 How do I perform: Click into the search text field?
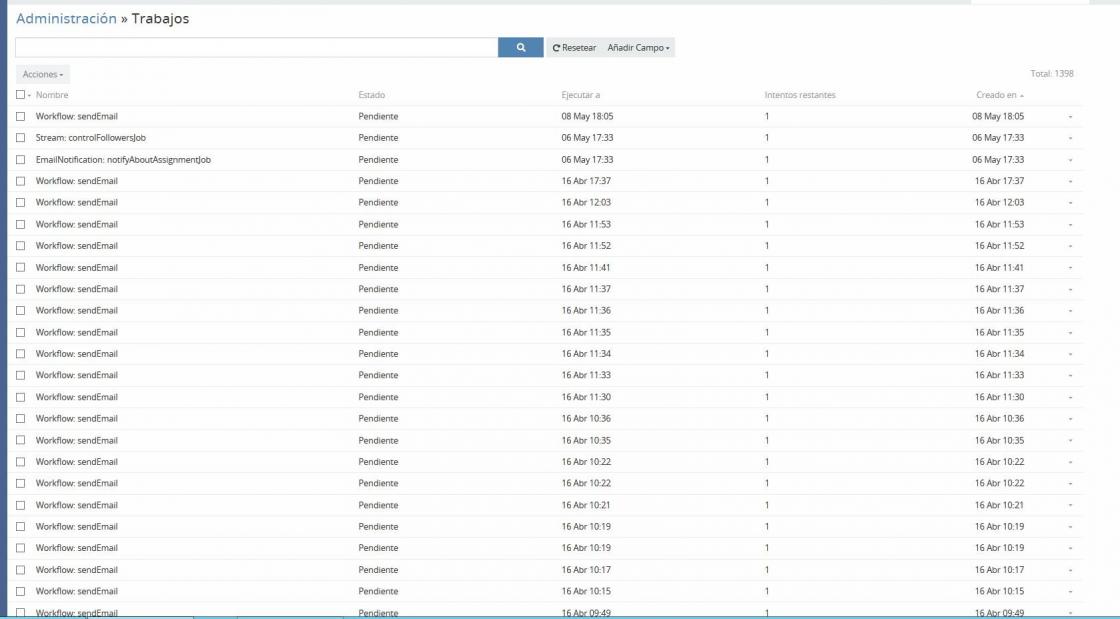(x=256, y=48)
